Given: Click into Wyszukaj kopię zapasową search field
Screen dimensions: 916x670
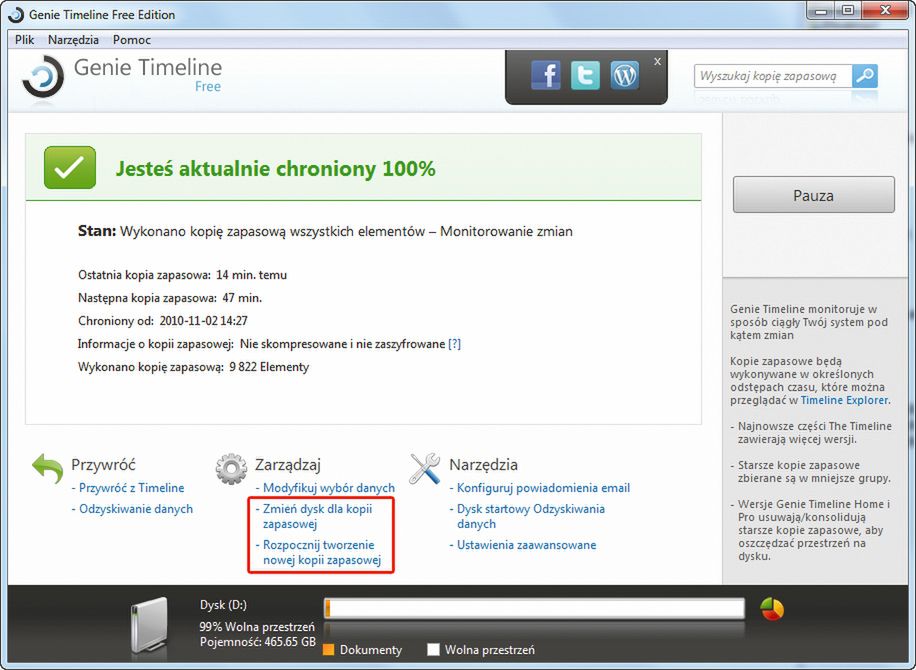Looking at the screenshot, I should pos(772,76).
